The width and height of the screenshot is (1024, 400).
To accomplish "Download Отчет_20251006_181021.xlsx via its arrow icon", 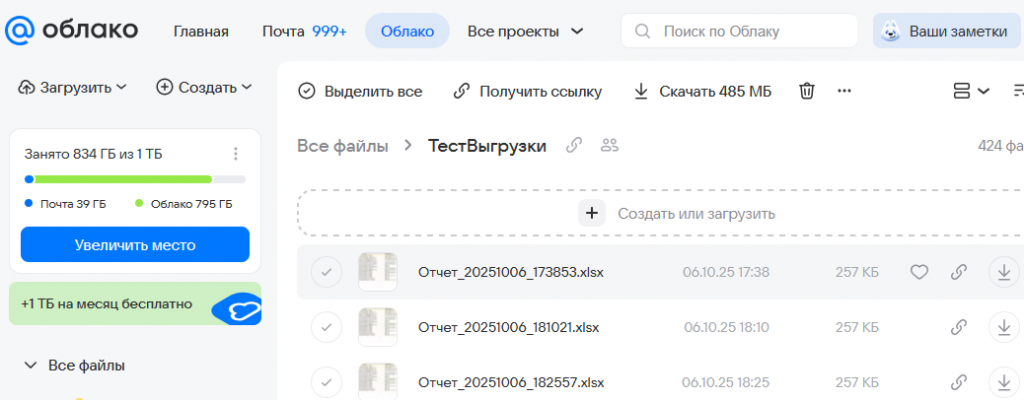I will click(x=1002, y=327).
